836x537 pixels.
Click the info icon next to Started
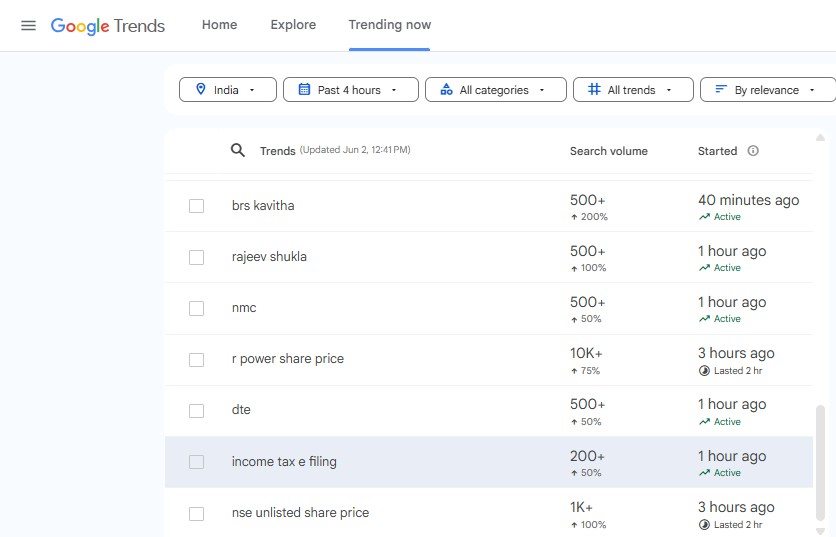(753, 151)
